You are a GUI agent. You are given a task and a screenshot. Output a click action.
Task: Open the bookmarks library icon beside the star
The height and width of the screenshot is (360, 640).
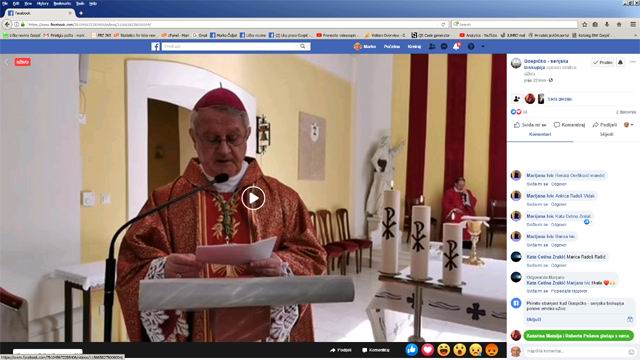(595, 24)
